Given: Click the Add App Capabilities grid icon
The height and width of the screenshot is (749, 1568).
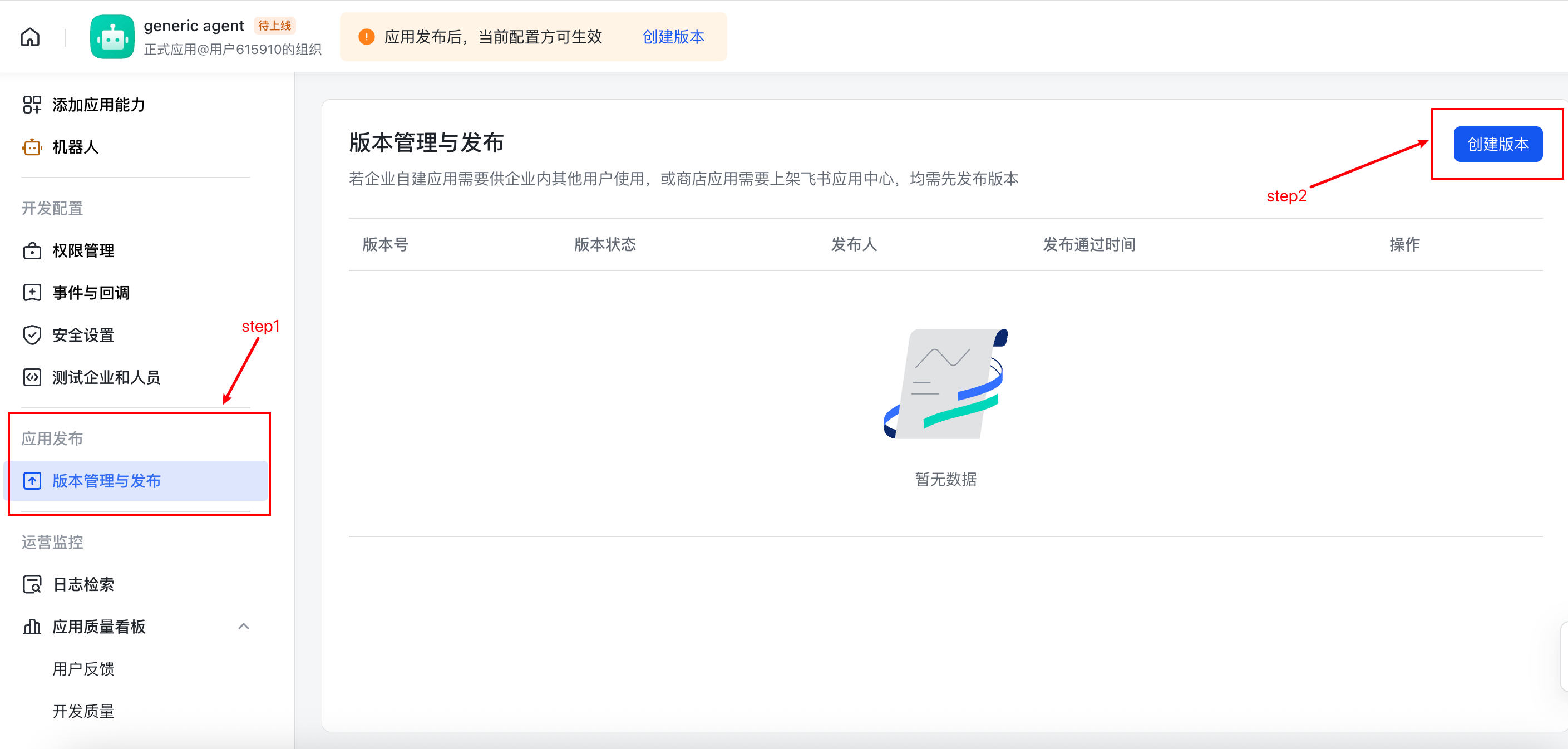Looking at the screenshot, I should tap(32, 105).
